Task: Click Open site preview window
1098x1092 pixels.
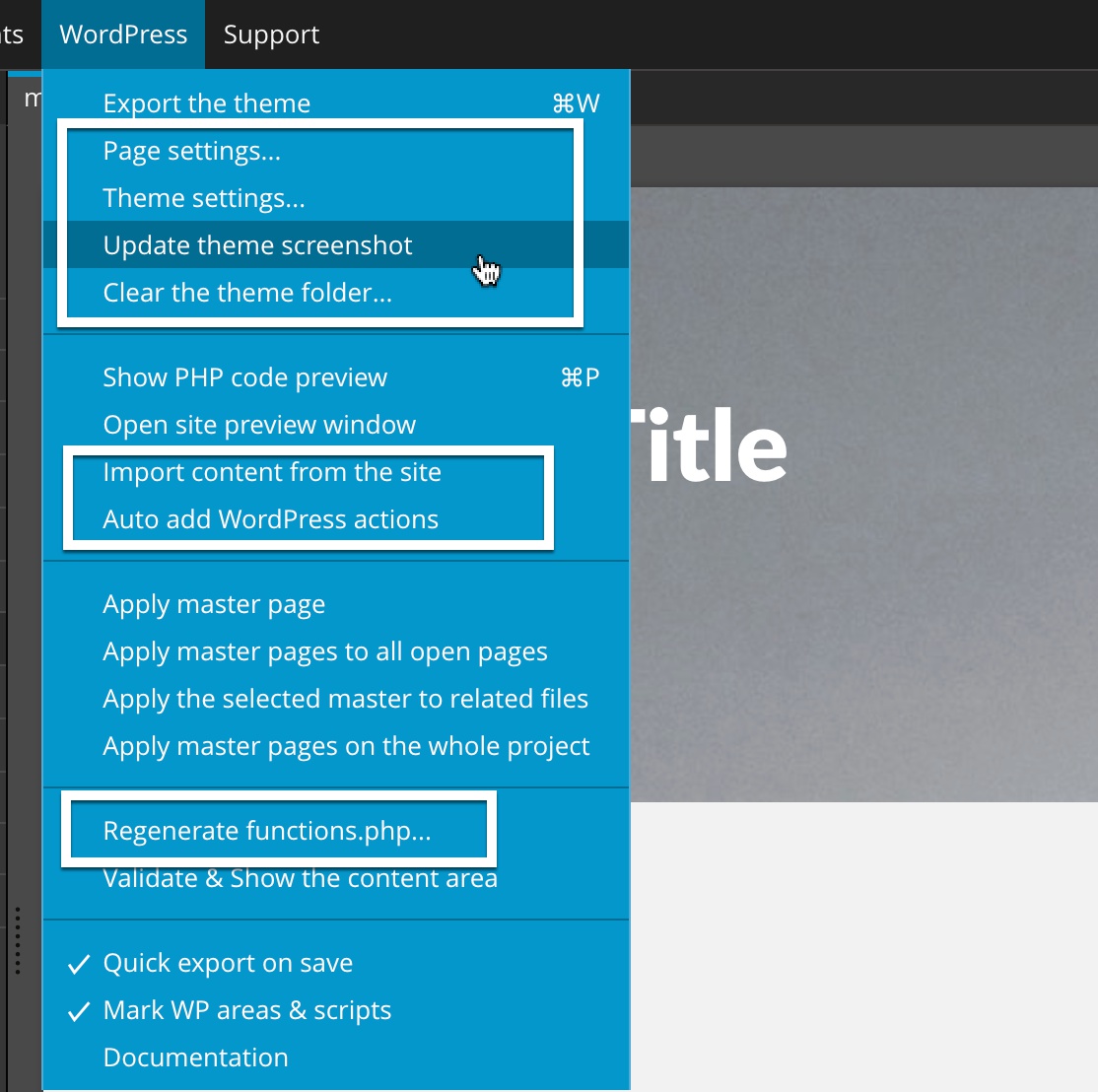Action: tap(336, 425)
